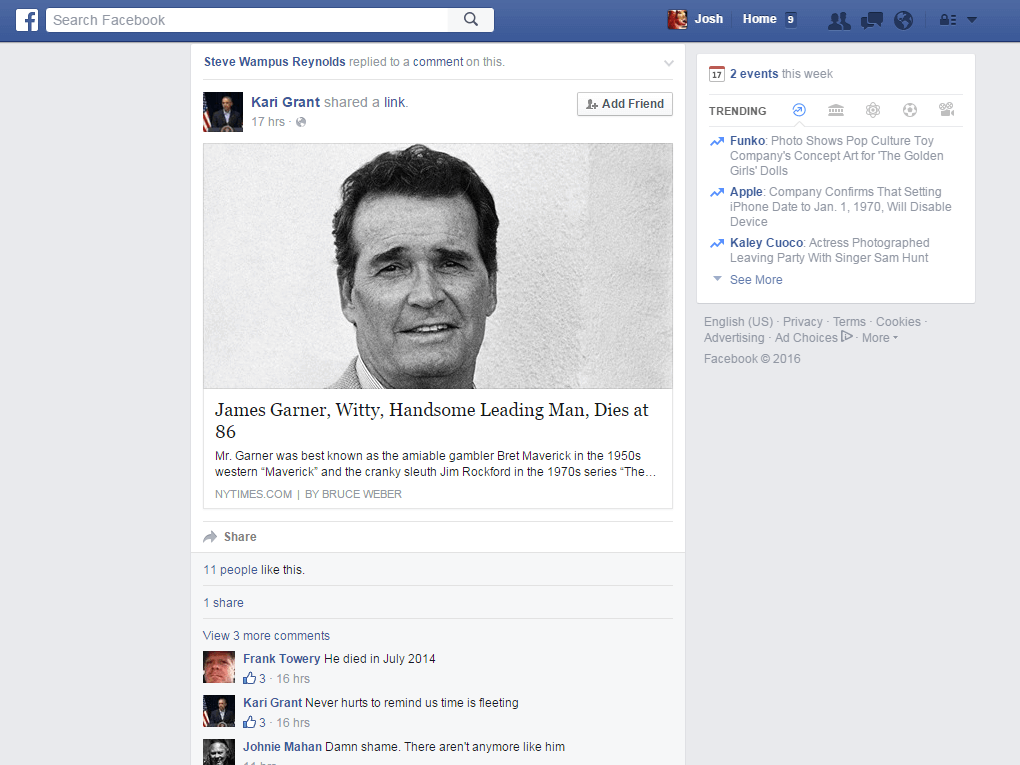Click the search magnifier button

(471, 20)
